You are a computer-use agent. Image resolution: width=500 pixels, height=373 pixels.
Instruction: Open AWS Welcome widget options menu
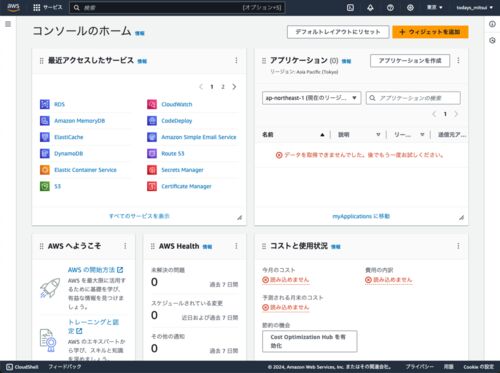(x=125, y=246)
